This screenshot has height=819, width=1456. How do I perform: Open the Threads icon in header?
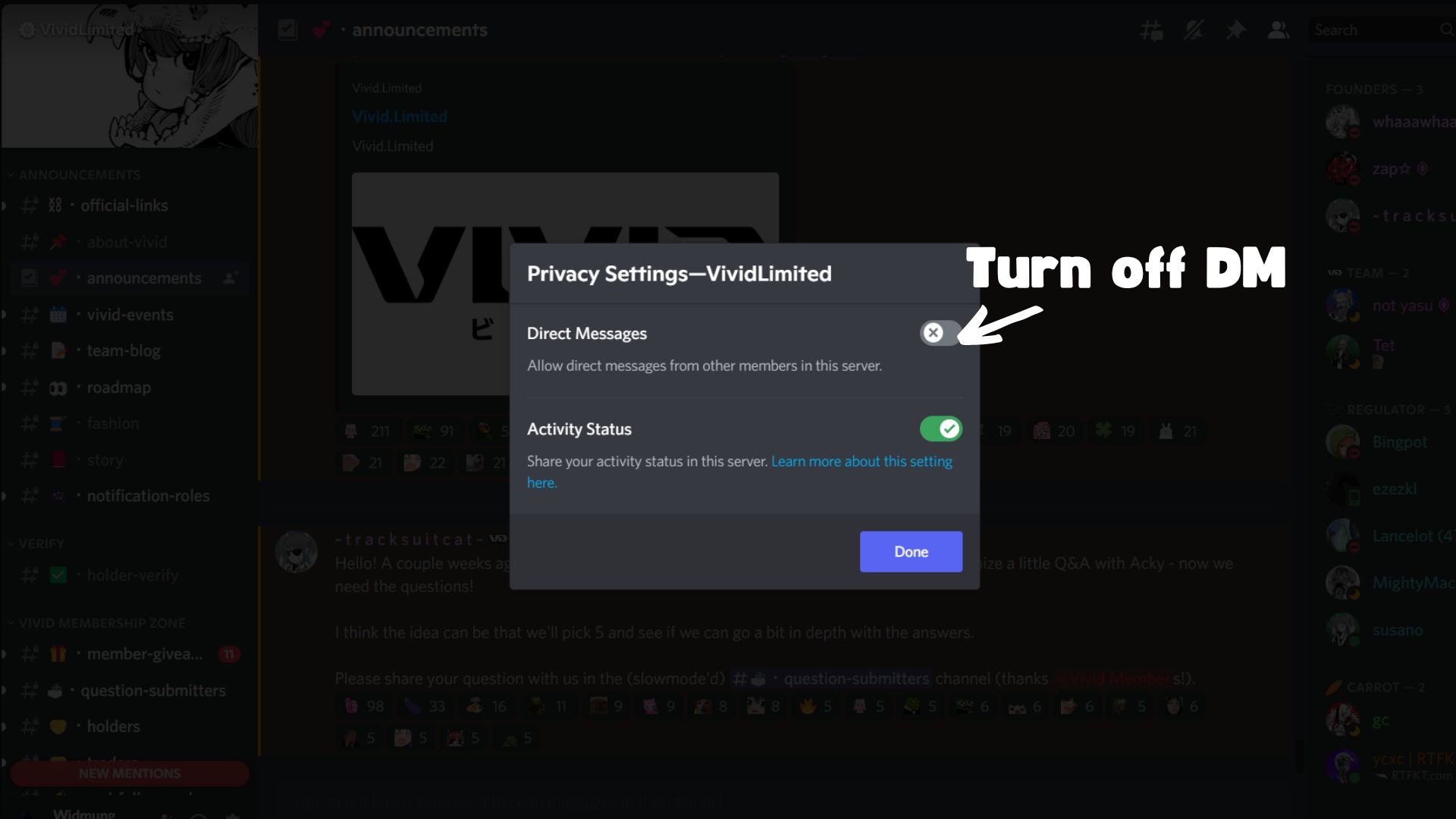(x=1151, y=30)
